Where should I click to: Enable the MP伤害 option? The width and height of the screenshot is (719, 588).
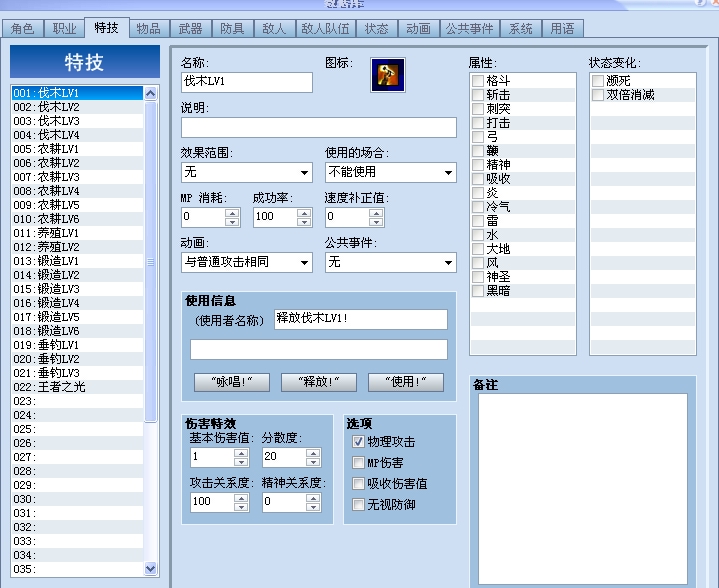[x=358, y=463]
